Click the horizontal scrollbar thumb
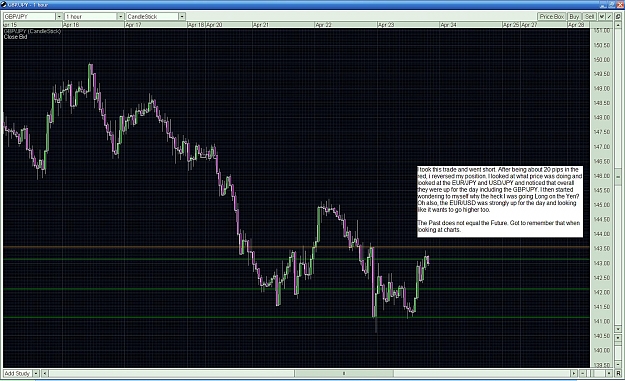Viewport: 625px width, 381px height. tap(344, 373)
